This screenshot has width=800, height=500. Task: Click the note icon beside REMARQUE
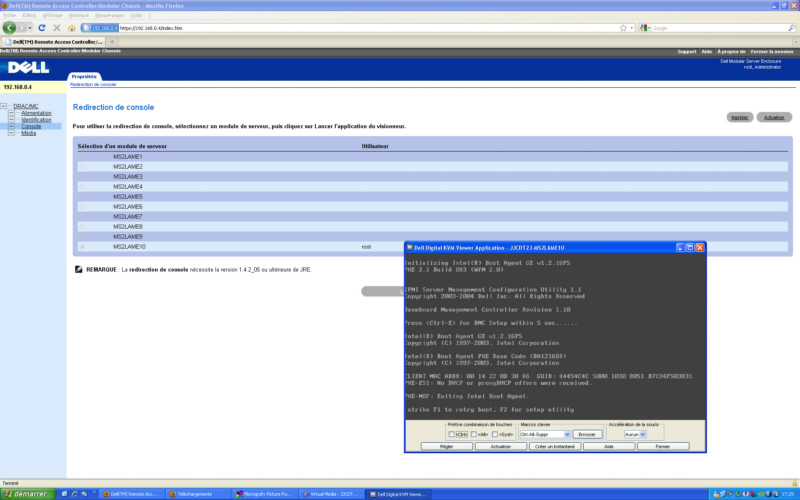tap(79, 269)
